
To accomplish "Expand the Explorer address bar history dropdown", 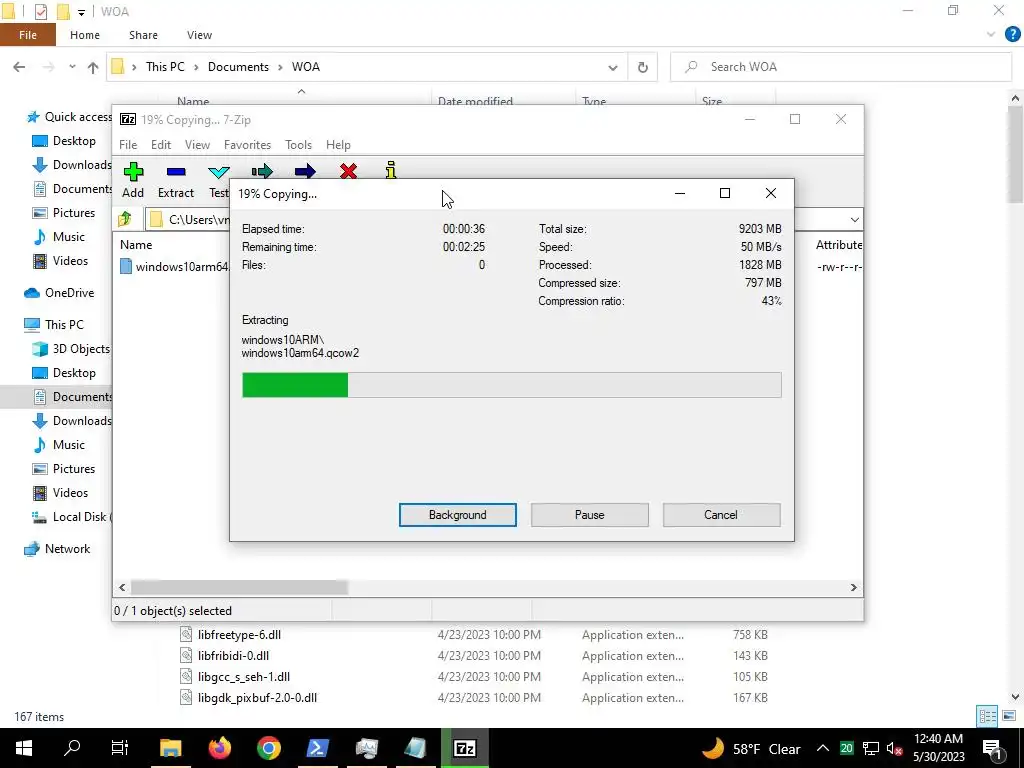I will tap(613, 67).
